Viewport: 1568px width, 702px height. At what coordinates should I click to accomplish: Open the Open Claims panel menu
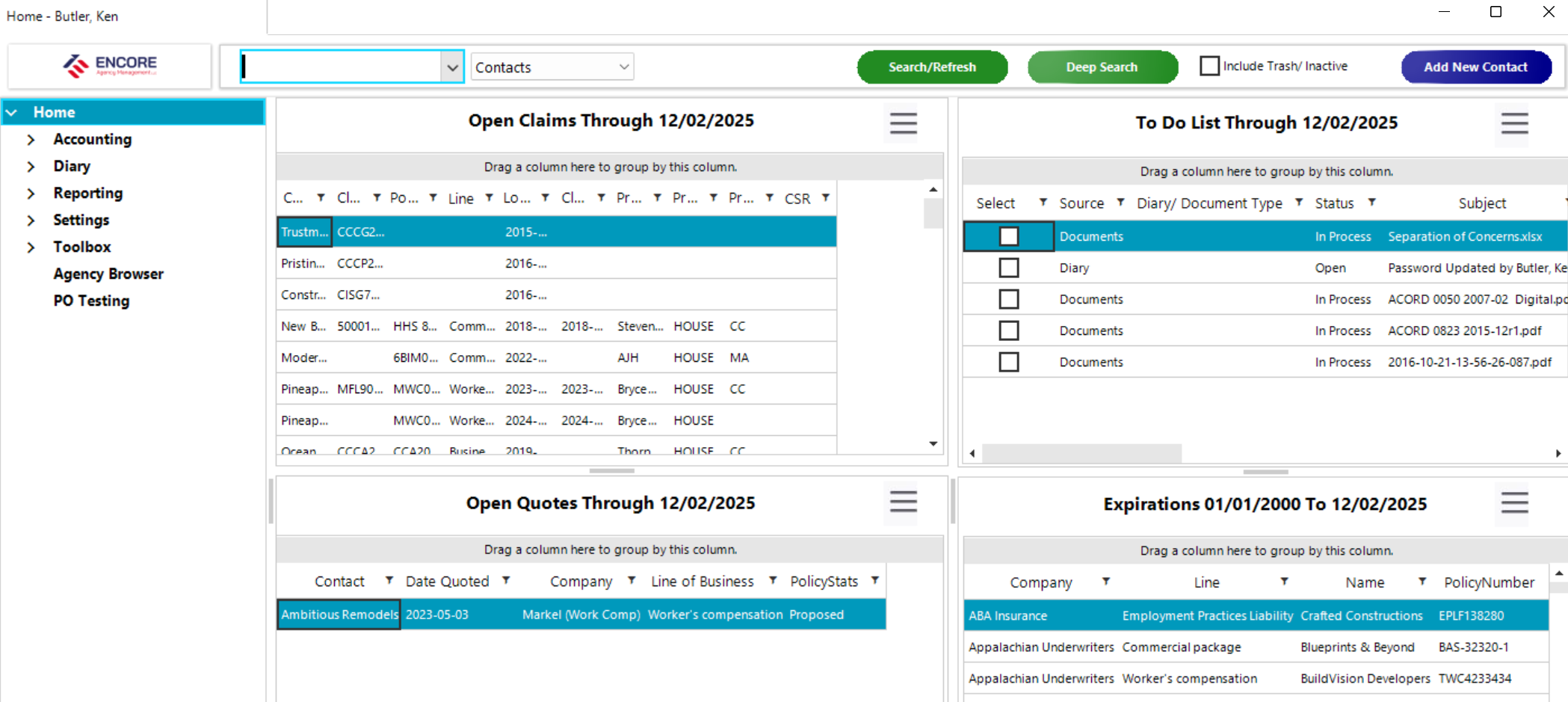point(902,123)
